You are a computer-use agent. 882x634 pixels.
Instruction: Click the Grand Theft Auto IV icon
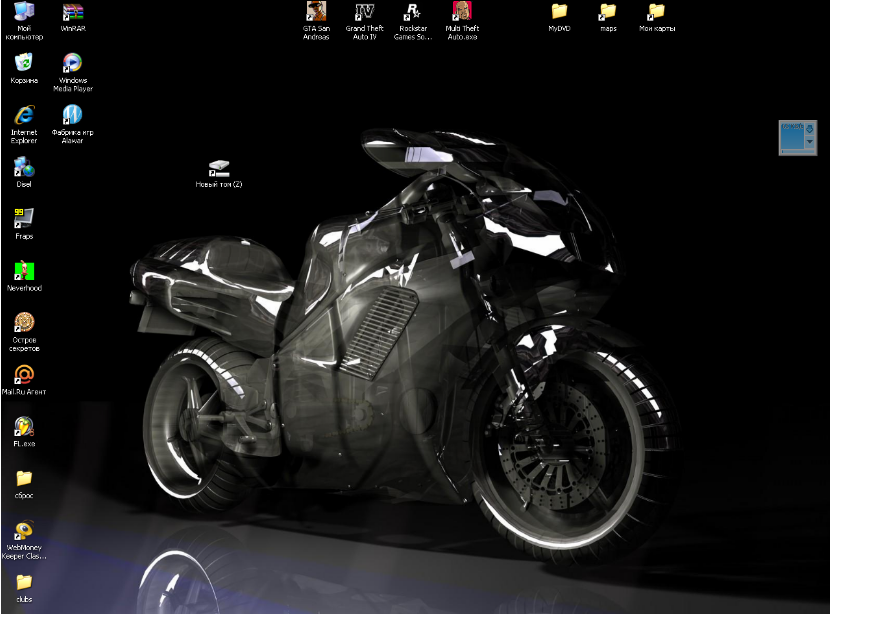tap(365, 12)
